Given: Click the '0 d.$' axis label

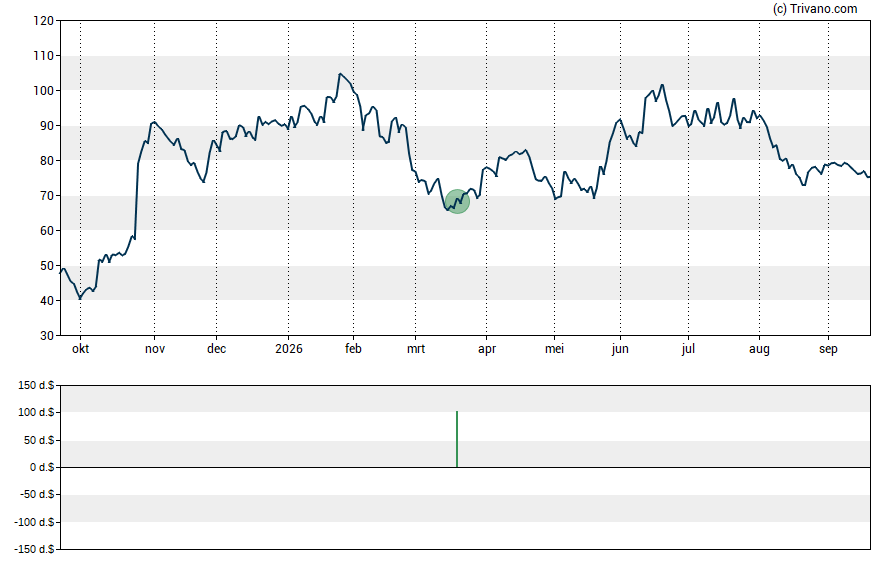Looking at the screenshot, I should (42, 467).
